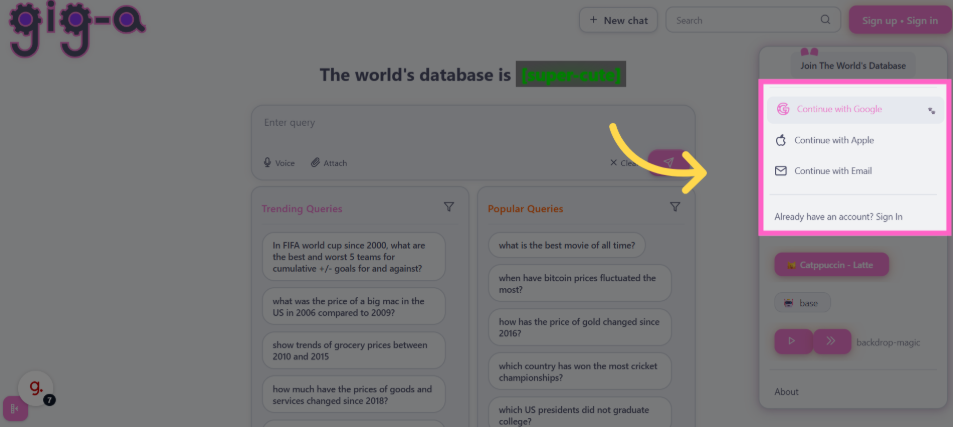Click the gig-a logo
Viewport: 953px width, 427px height.
77,28
